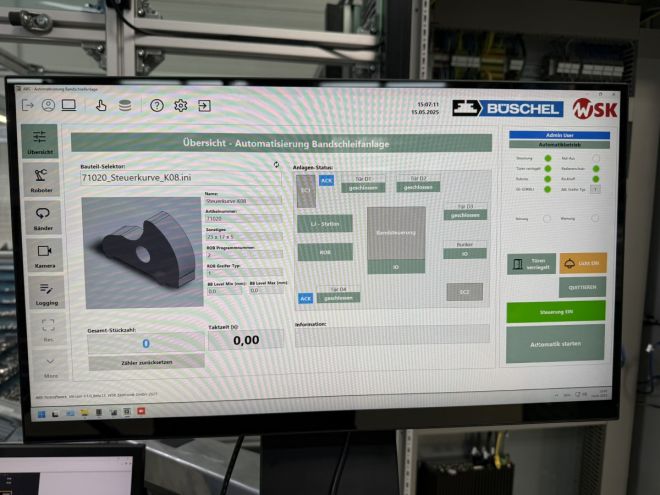660x495 pixels.
Task: Click the red application icon in taskbar
Action: click(141, 411)
